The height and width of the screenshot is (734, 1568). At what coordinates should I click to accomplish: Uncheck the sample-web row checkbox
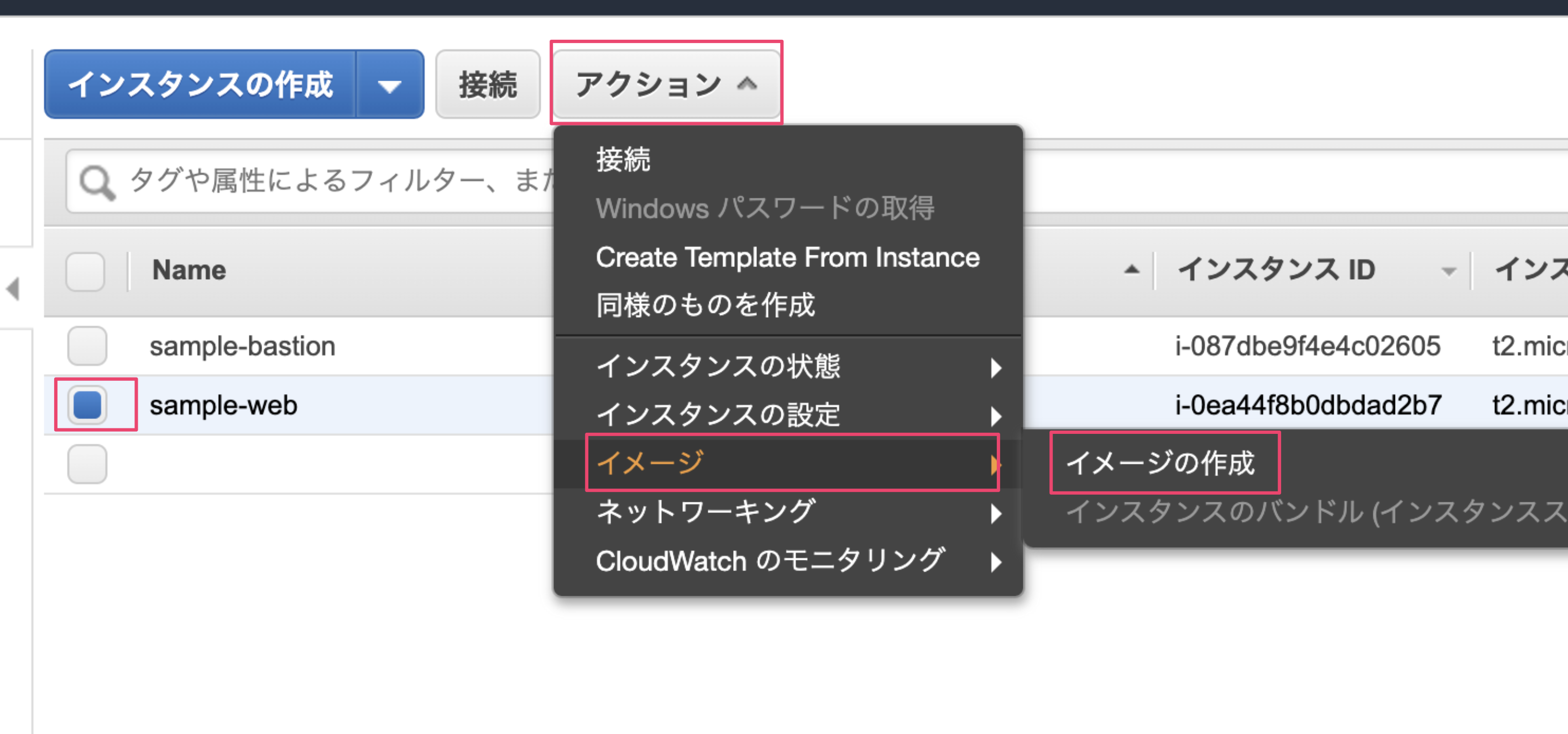tap(87, 405)
